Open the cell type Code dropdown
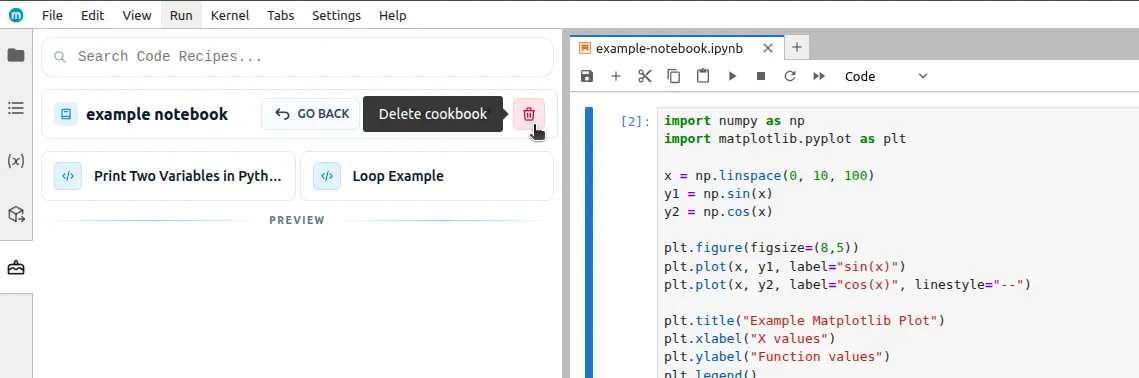The height and width of the screenshot is (378, 1139). [885, 76]
